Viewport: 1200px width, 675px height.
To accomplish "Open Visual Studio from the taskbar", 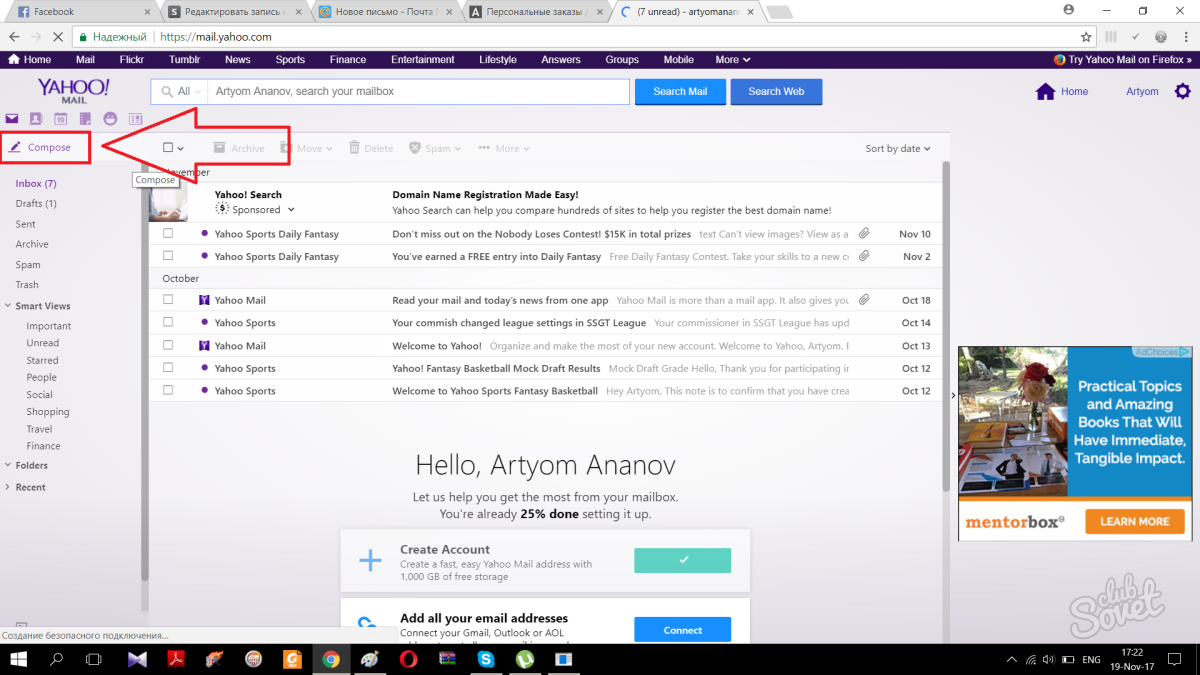I will pos(138,660).
